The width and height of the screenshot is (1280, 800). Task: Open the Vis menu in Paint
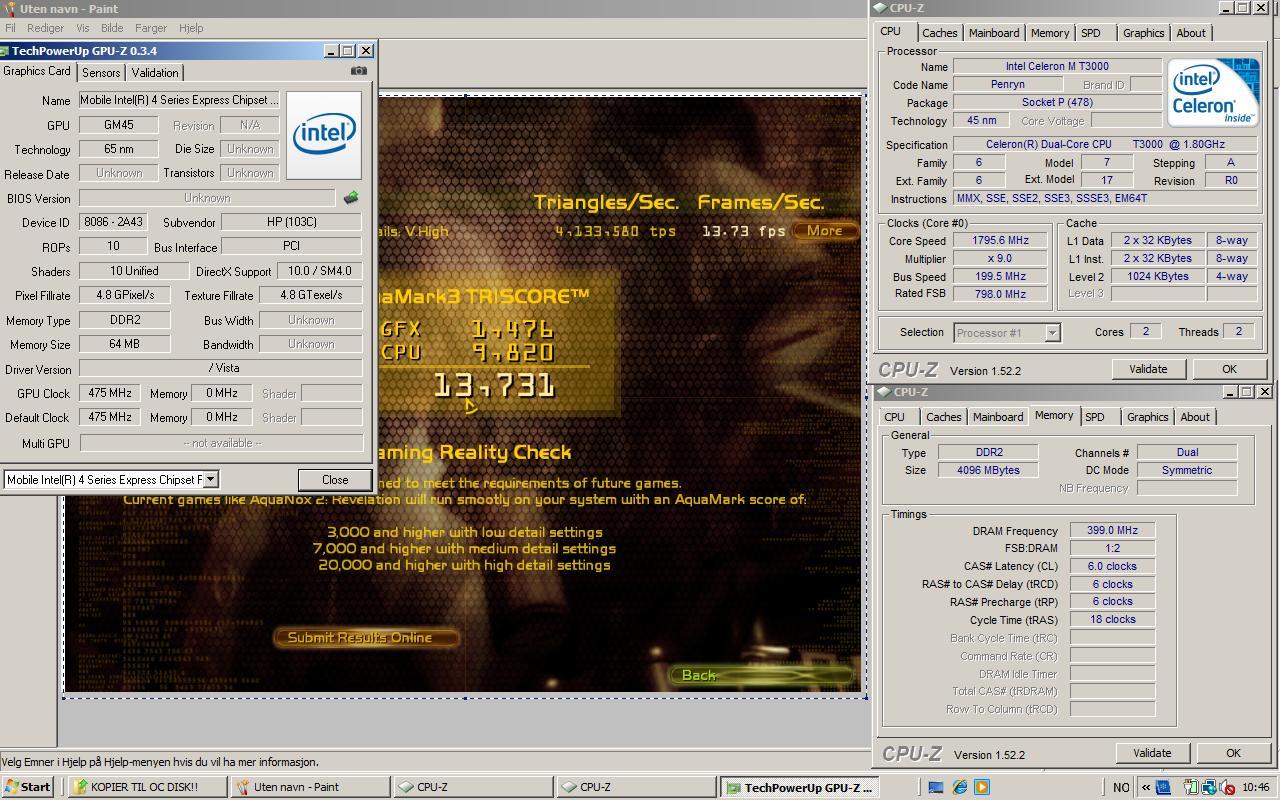tap(82, 28)
